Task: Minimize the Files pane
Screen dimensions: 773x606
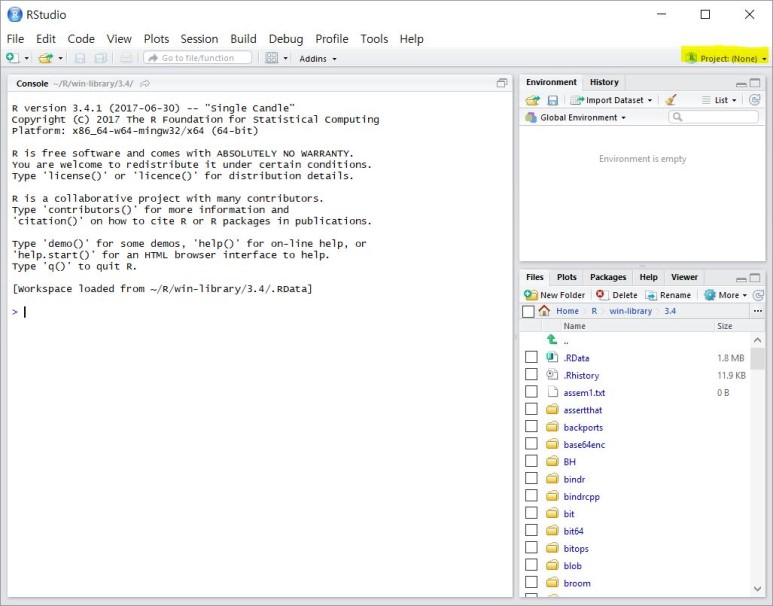Action: 741,278
